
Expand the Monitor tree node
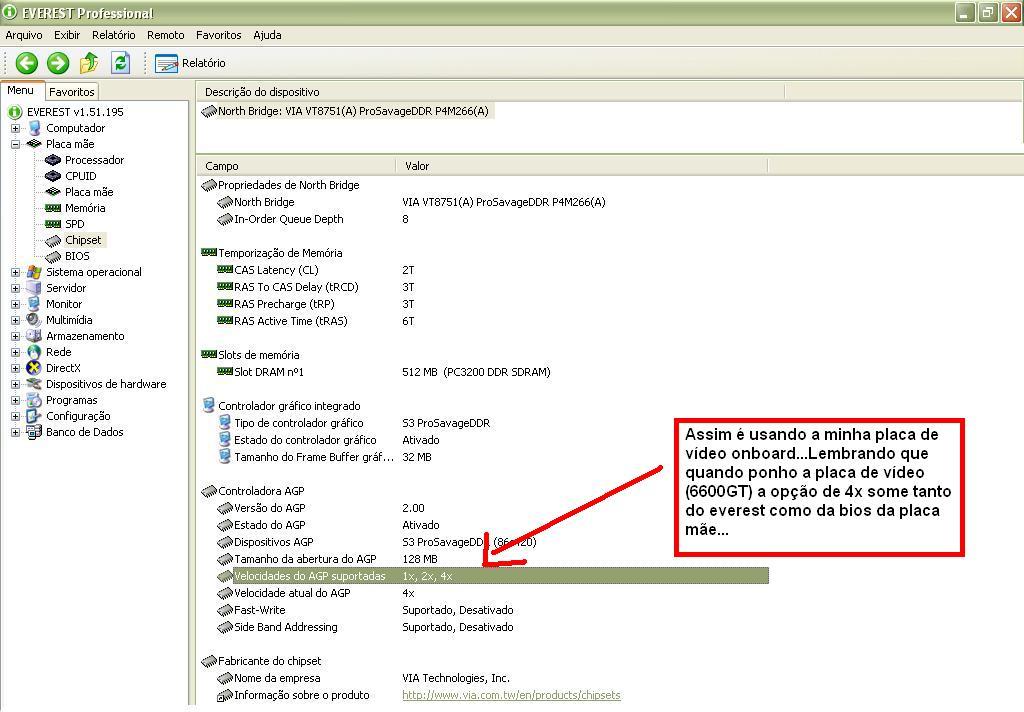[15, 304]
